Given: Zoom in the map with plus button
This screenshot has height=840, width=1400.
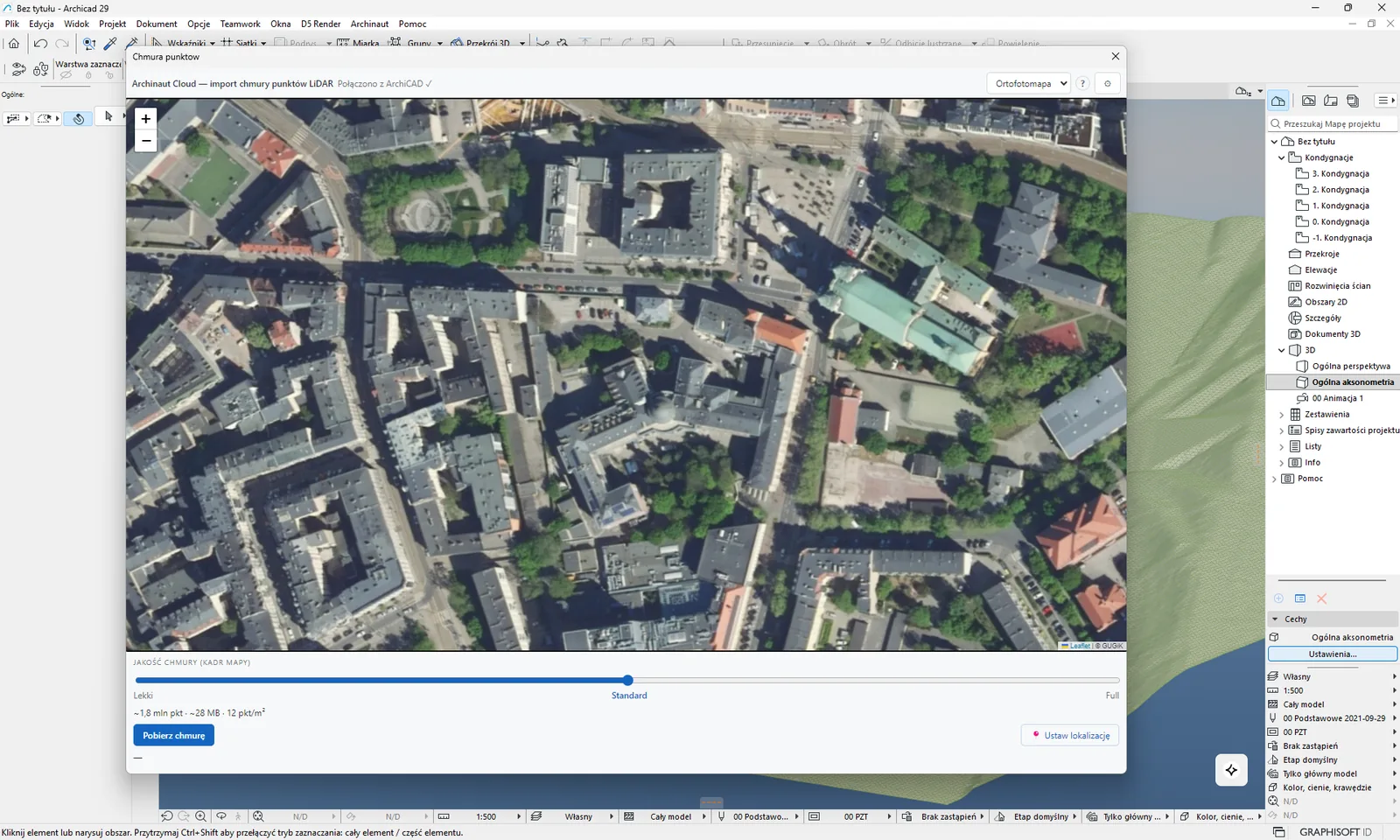Looking at the screenshot, I should (x=146, y=118).
